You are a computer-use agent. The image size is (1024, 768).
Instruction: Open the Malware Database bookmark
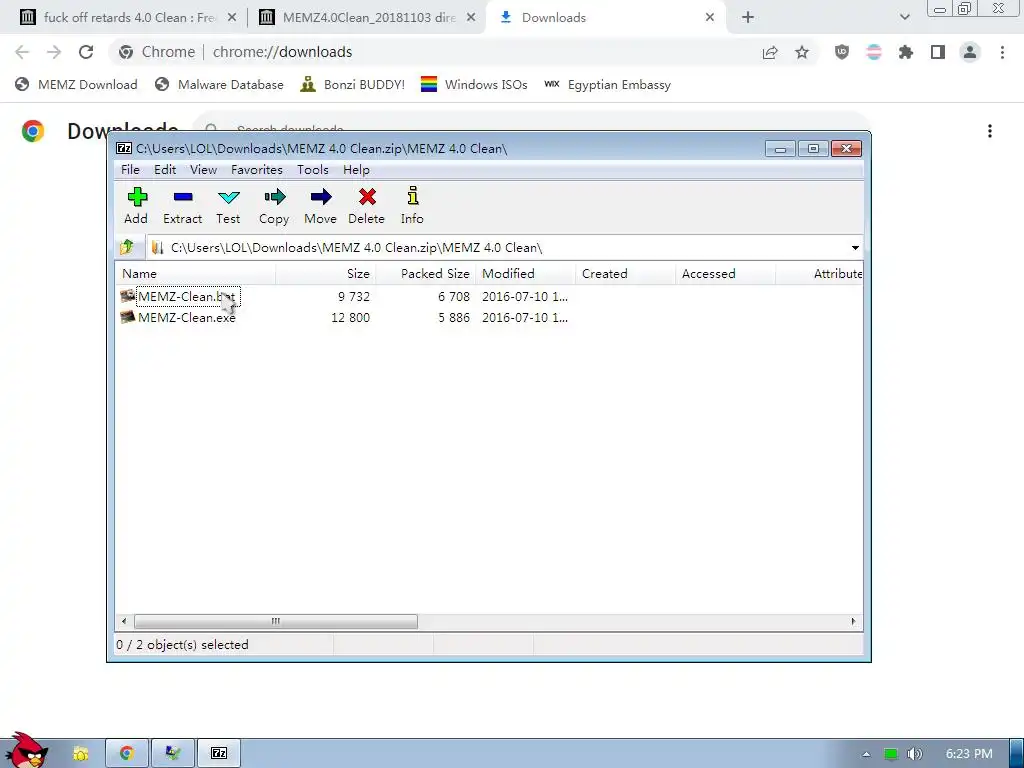coord(219,85)
